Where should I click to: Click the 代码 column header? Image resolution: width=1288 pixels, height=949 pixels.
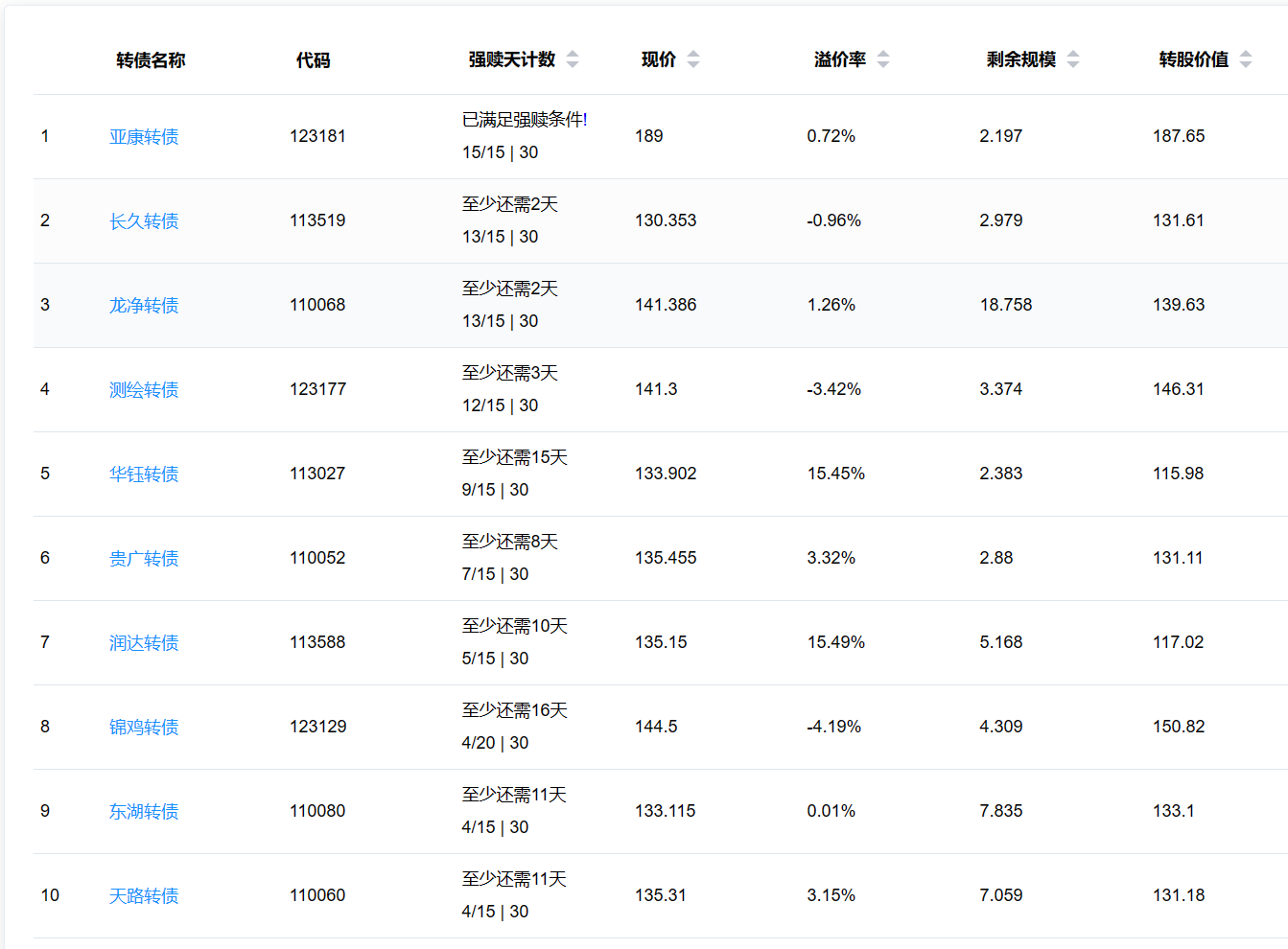313,60
